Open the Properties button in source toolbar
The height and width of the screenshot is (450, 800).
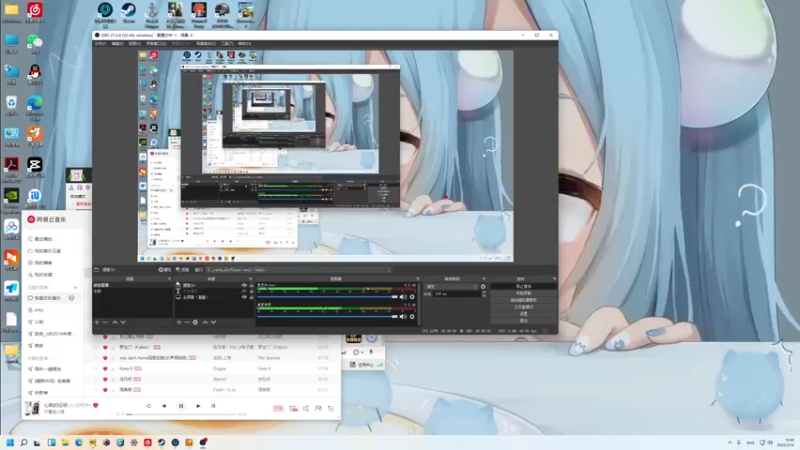tap(165, 269)
